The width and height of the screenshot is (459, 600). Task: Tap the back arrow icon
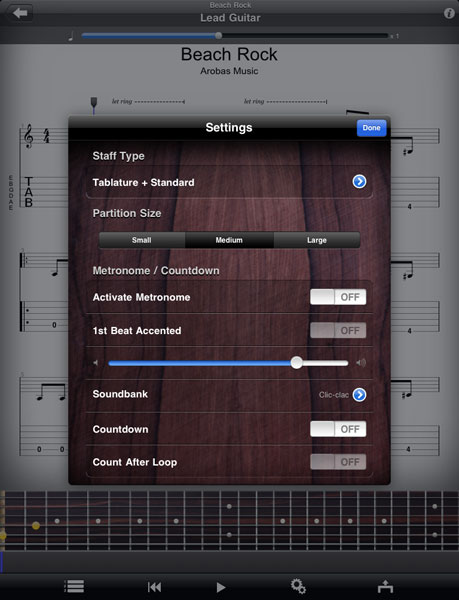20,13
